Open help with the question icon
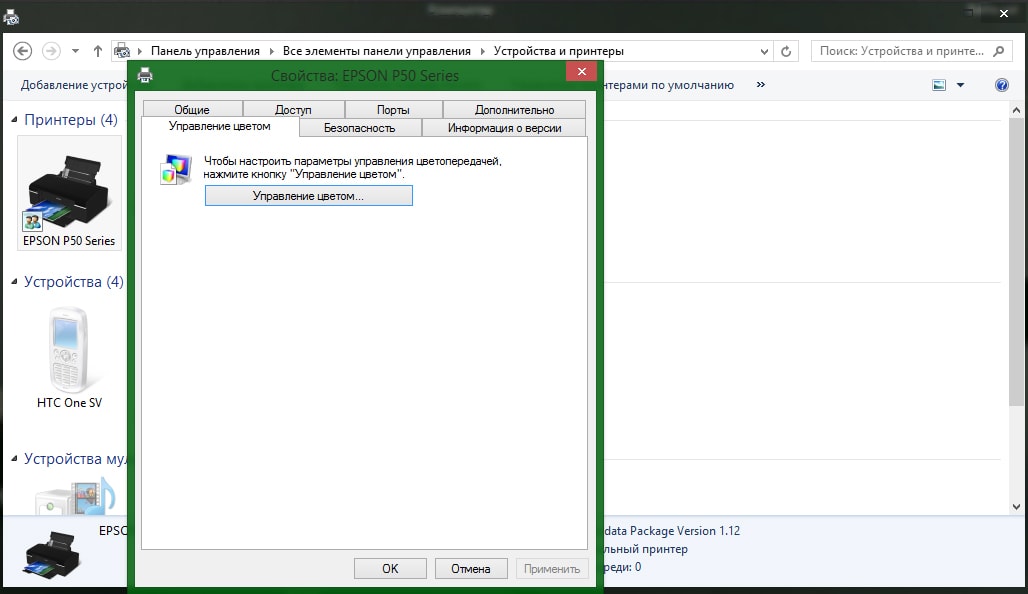The width and height of the screenshot is (1028, 594). [1002, 85]
